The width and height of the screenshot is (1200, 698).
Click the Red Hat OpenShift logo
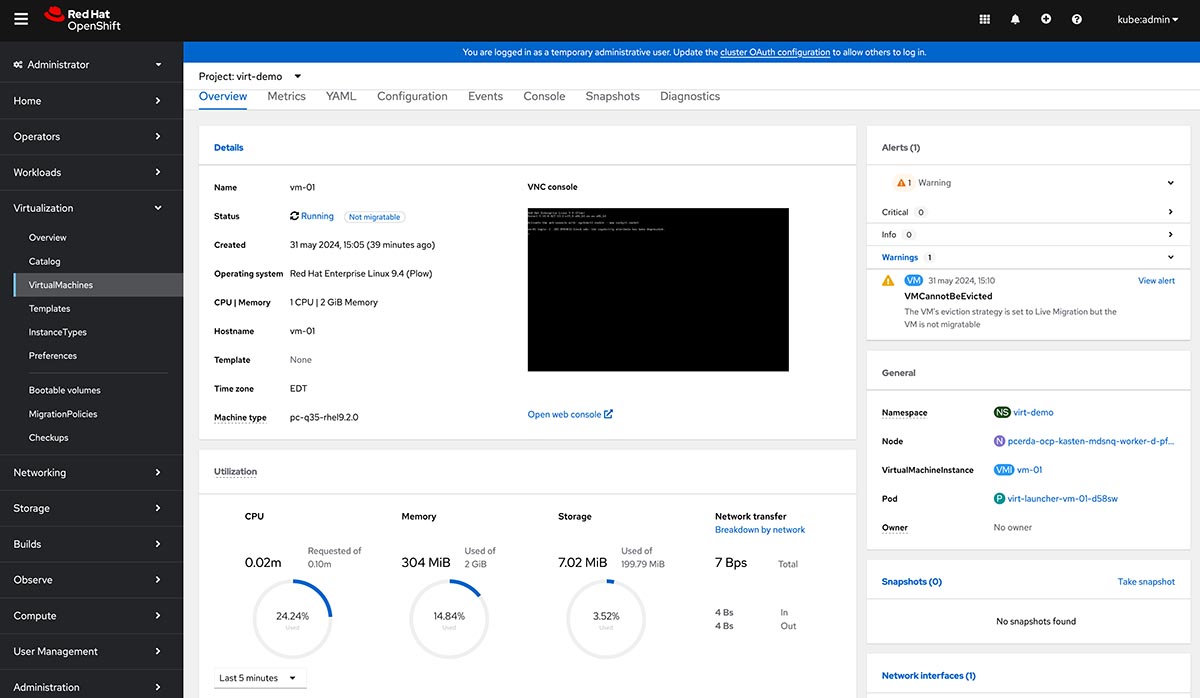[83, 19]
